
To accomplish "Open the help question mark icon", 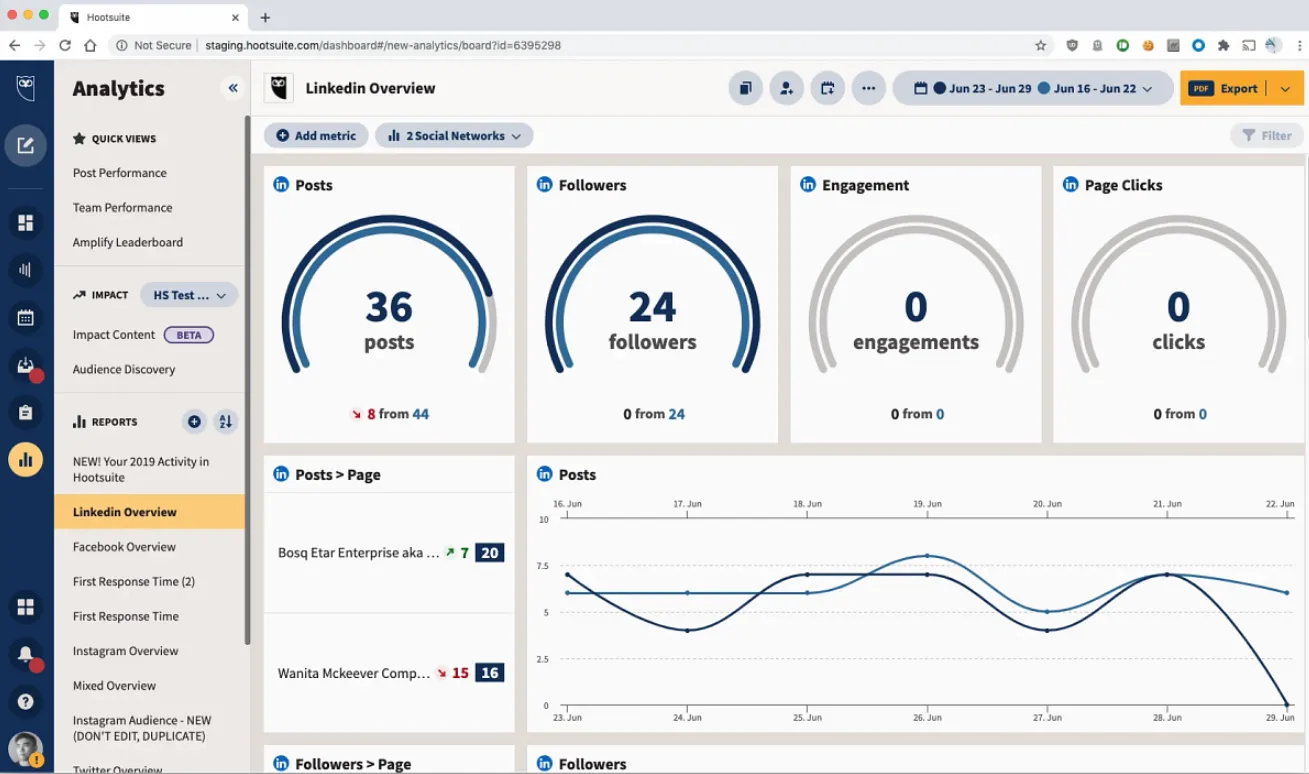I will [x=26, y=702].
